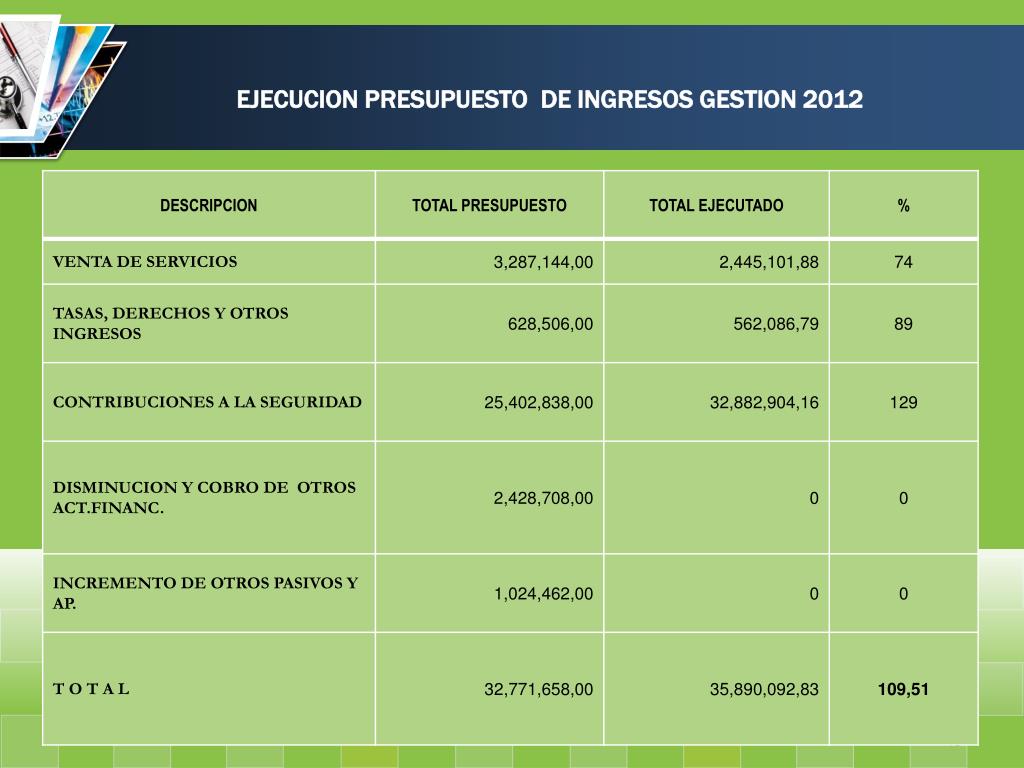Select CONTRIBUCIONES A LA SEGURIDAD label
The image size is (1024, 768).
coord(207,402)
